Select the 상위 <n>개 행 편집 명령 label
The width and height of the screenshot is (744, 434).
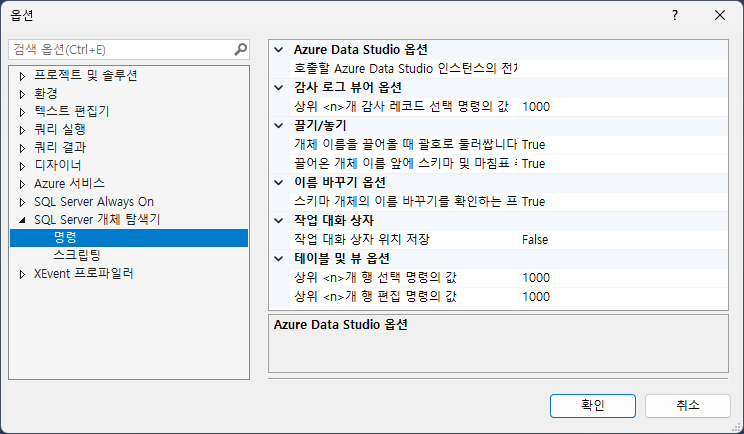tap(375, 296)
